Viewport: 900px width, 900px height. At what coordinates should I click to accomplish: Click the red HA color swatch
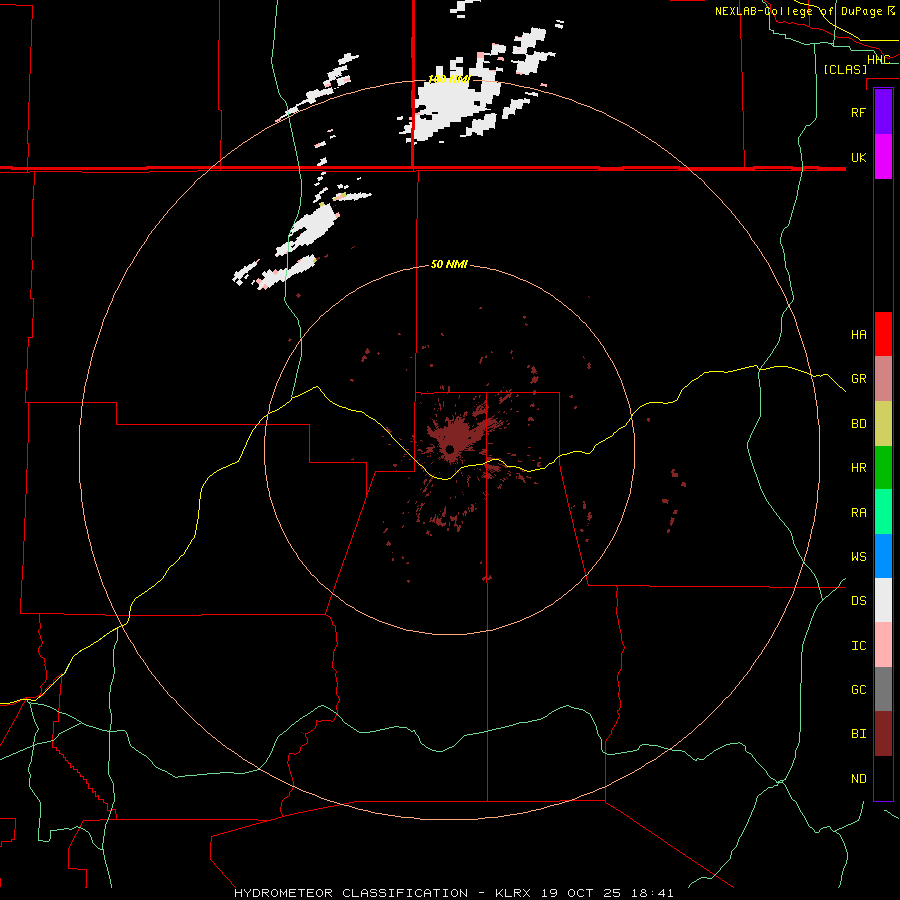pyautogui.click(x=883, y=334)
